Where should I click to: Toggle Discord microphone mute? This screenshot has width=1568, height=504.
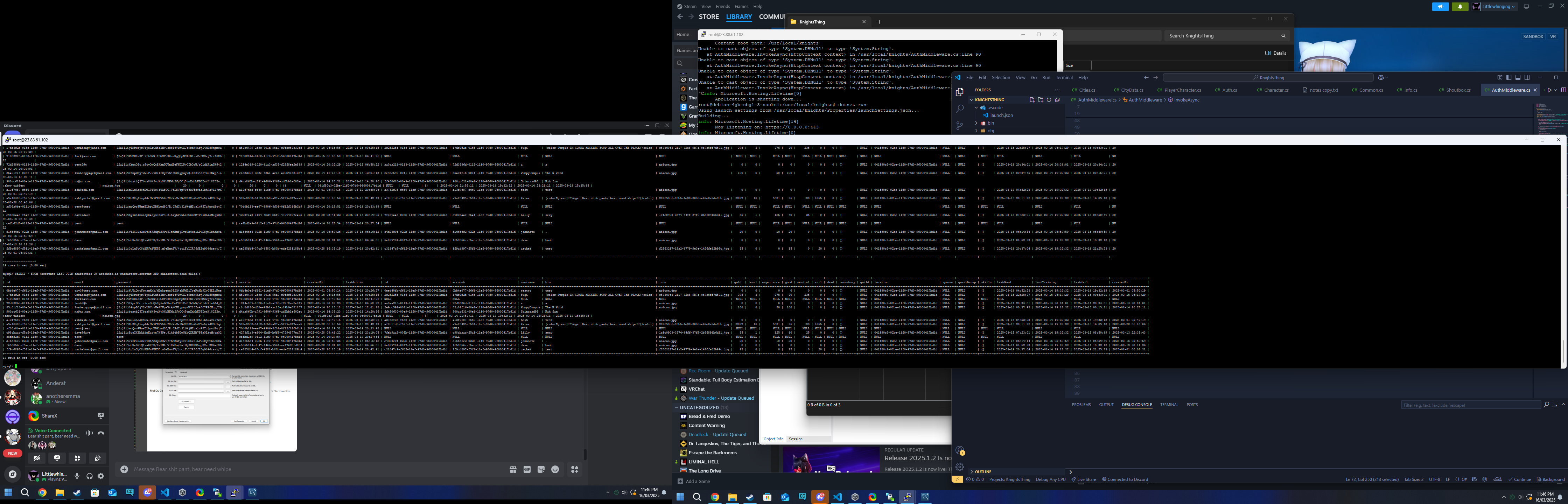[x=77, y=476]
